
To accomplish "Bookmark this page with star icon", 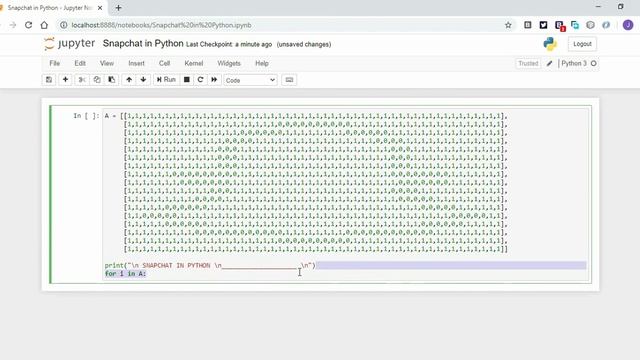I will (508, 25).
